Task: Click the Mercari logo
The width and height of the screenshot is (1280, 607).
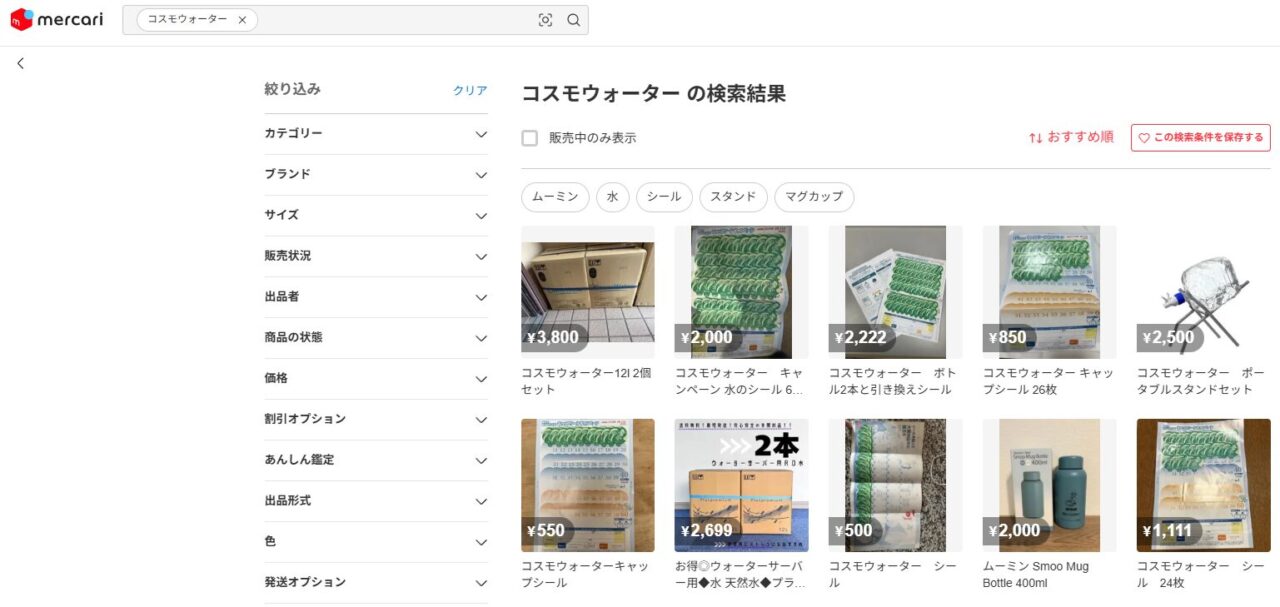Action: pos(57,20)
